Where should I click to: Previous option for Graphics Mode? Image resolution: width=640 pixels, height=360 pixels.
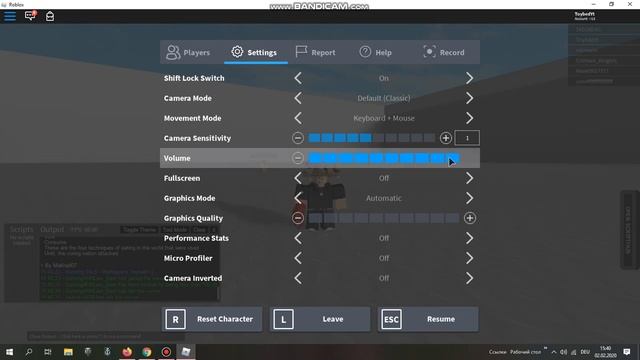pos(298,198)
